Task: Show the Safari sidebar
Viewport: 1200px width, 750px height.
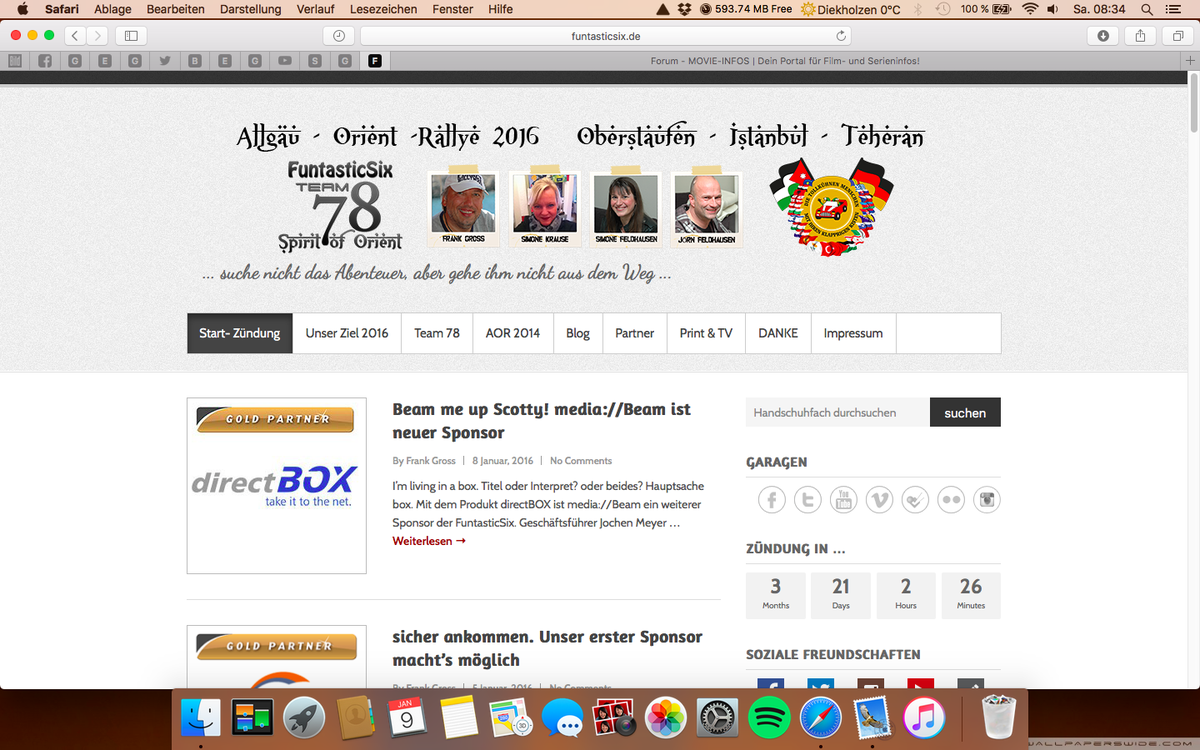Action: click(131, 35)
